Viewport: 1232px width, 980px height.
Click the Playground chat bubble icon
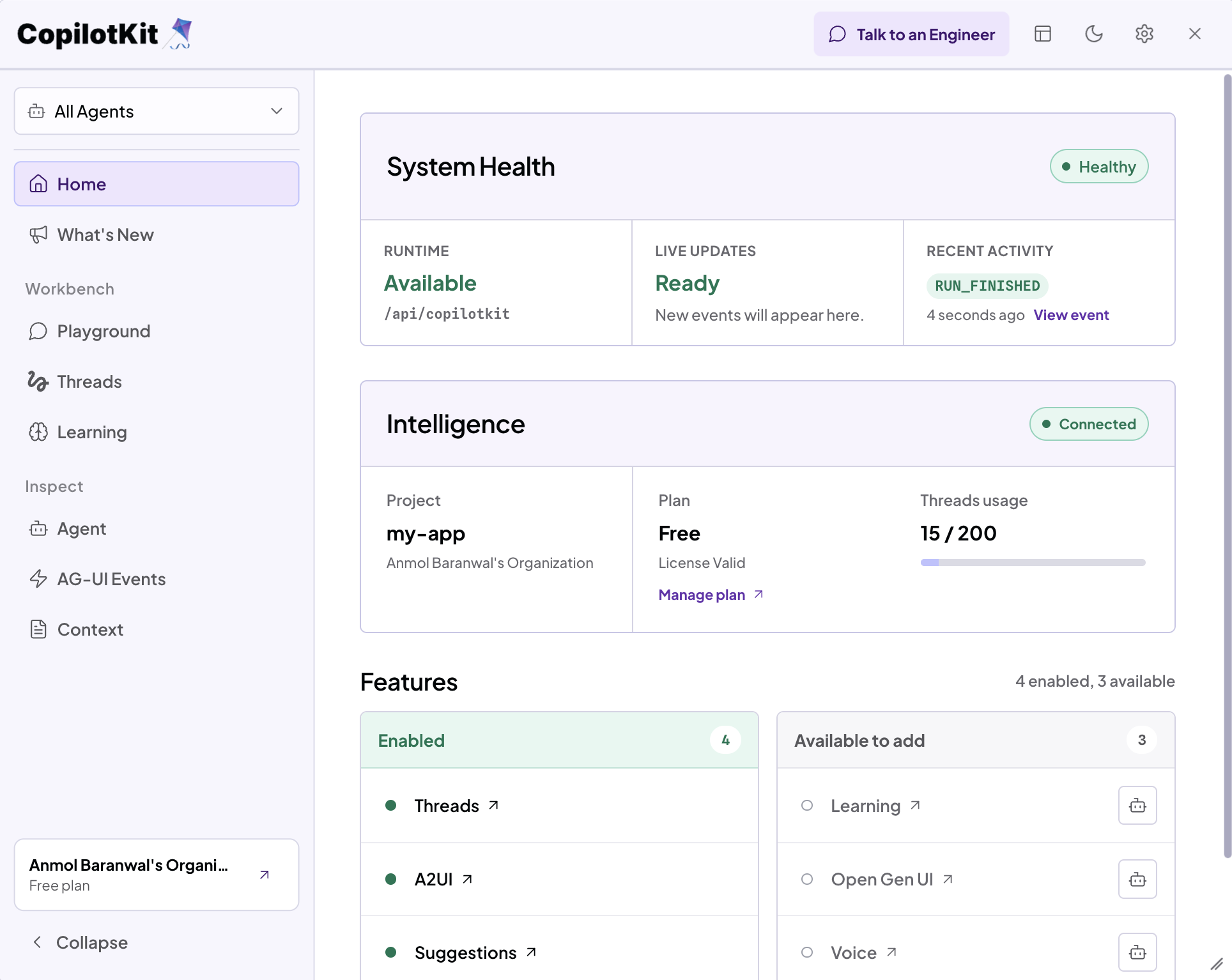pos(38,331)
